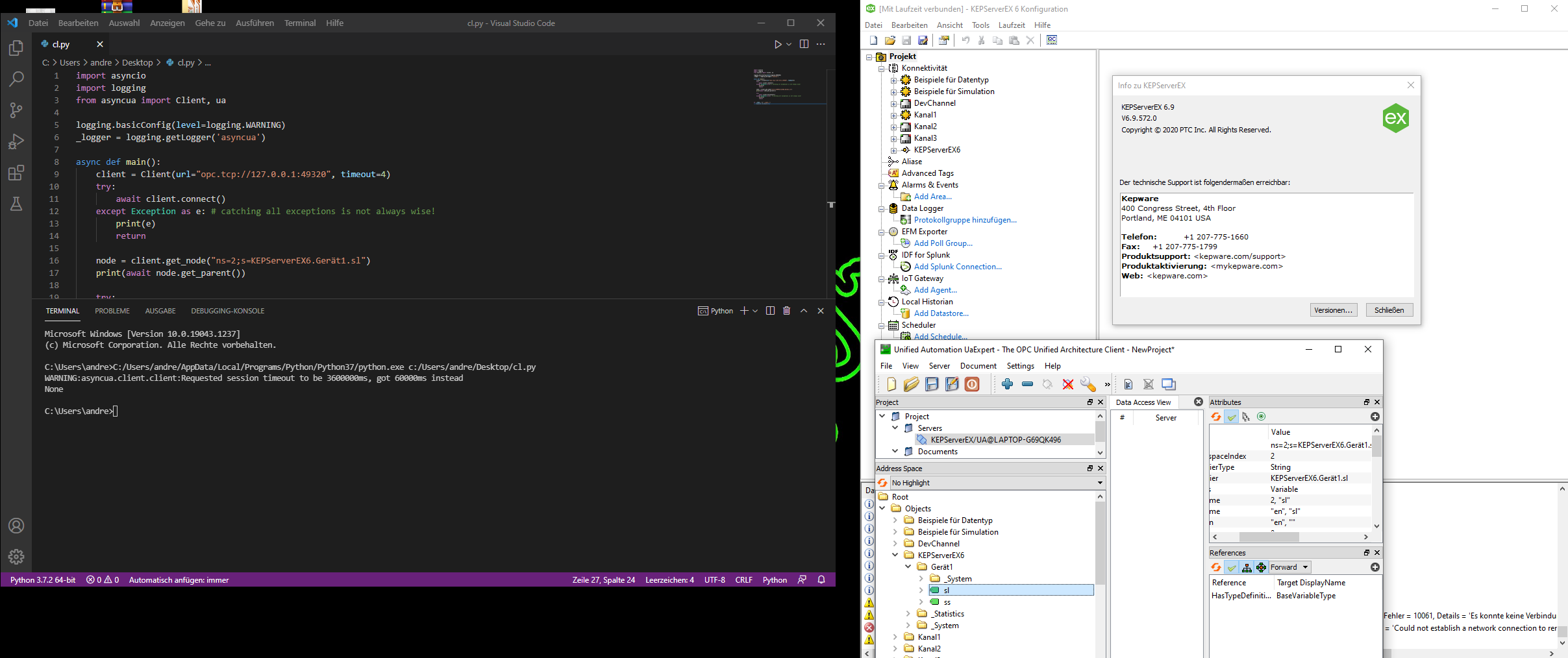Collapse Konnektivität in KEPServerEX tree
The height and width of the screenshot is (658, 1568).
(x=881, y=68)
